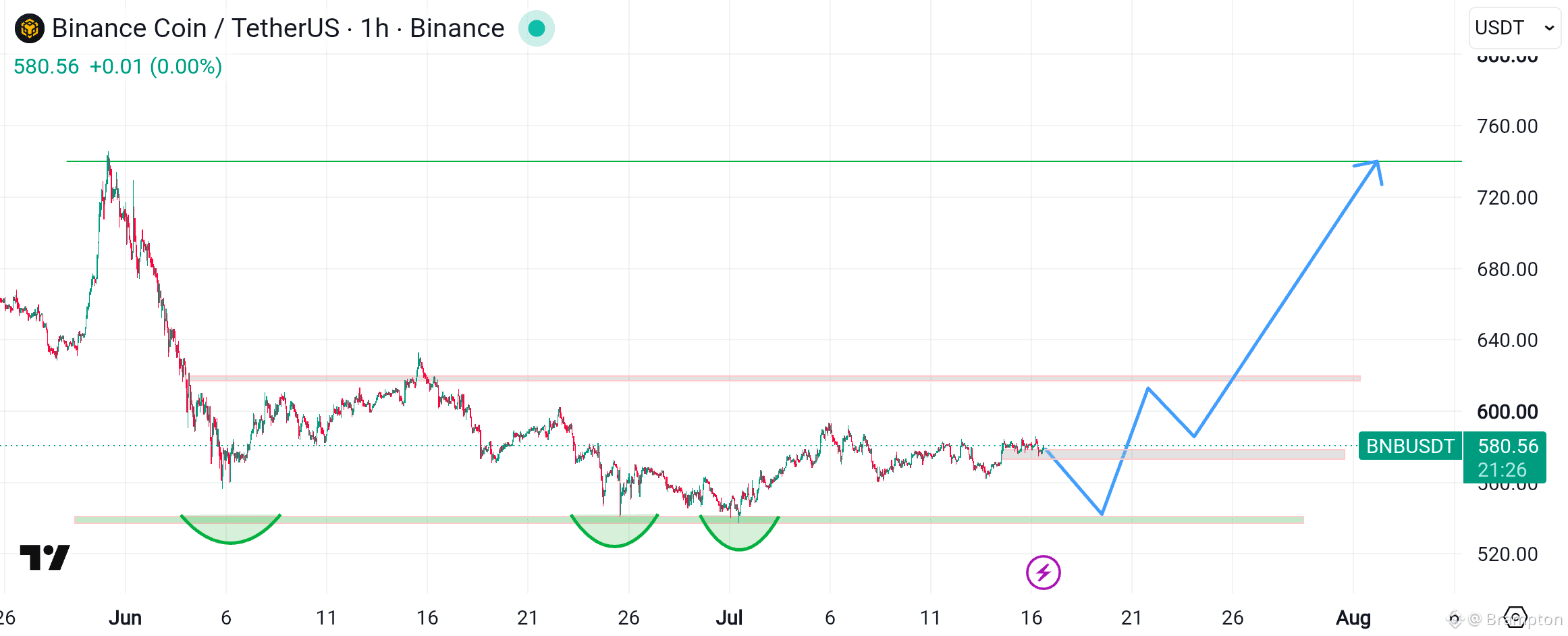Viewport: 1568px width, 636px height.
Task: Click the current price label showing 21:26 countdown
Action: tap(1505, 458)
